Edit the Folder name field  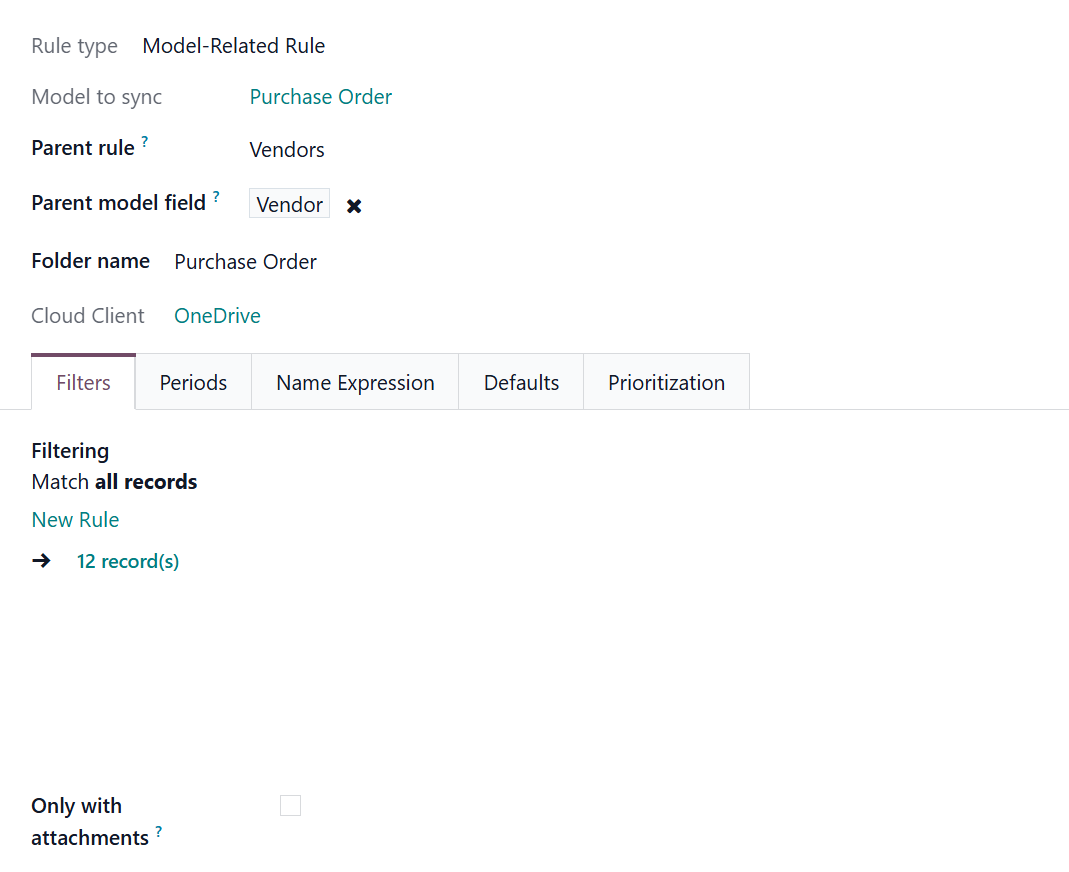(x=246, y=262)
